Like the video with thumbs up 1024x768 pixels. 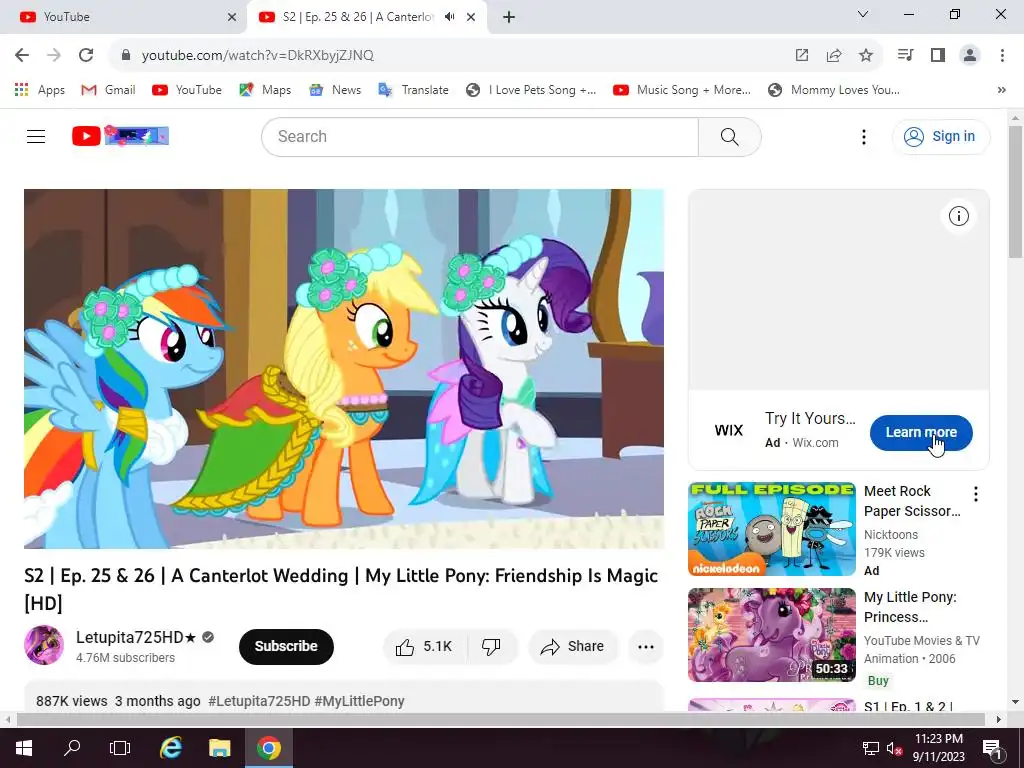click(x=424, y=647)
